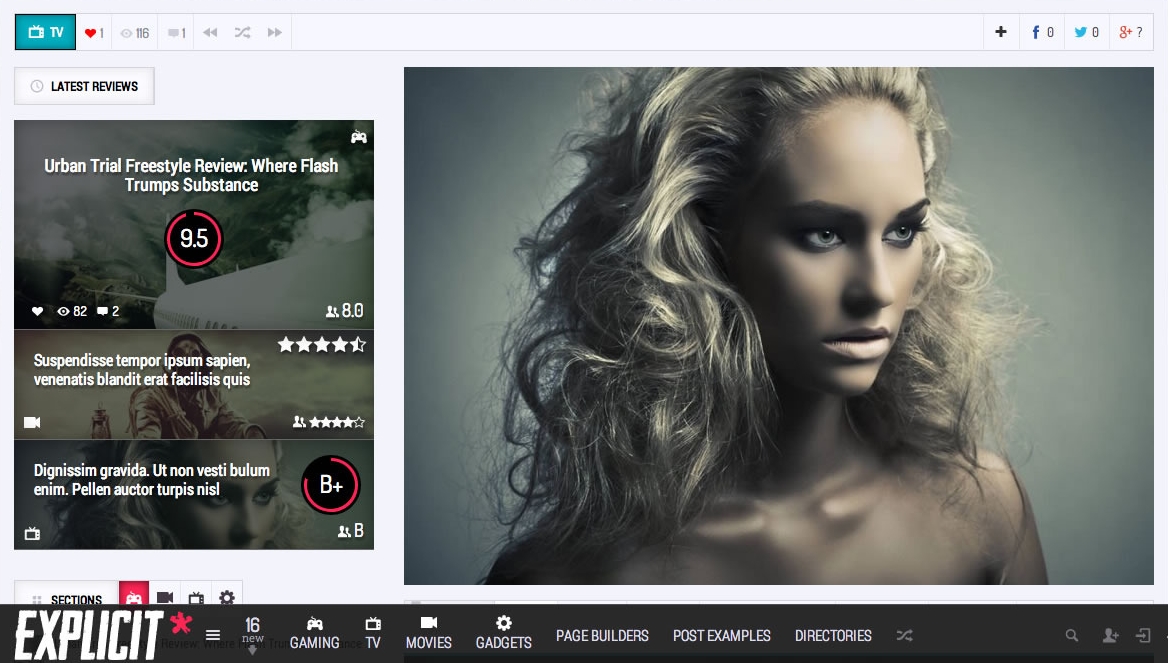Screen dimensions: 1168x663
Task: Go to next post with forward arrows
Action: pos(274,32)
